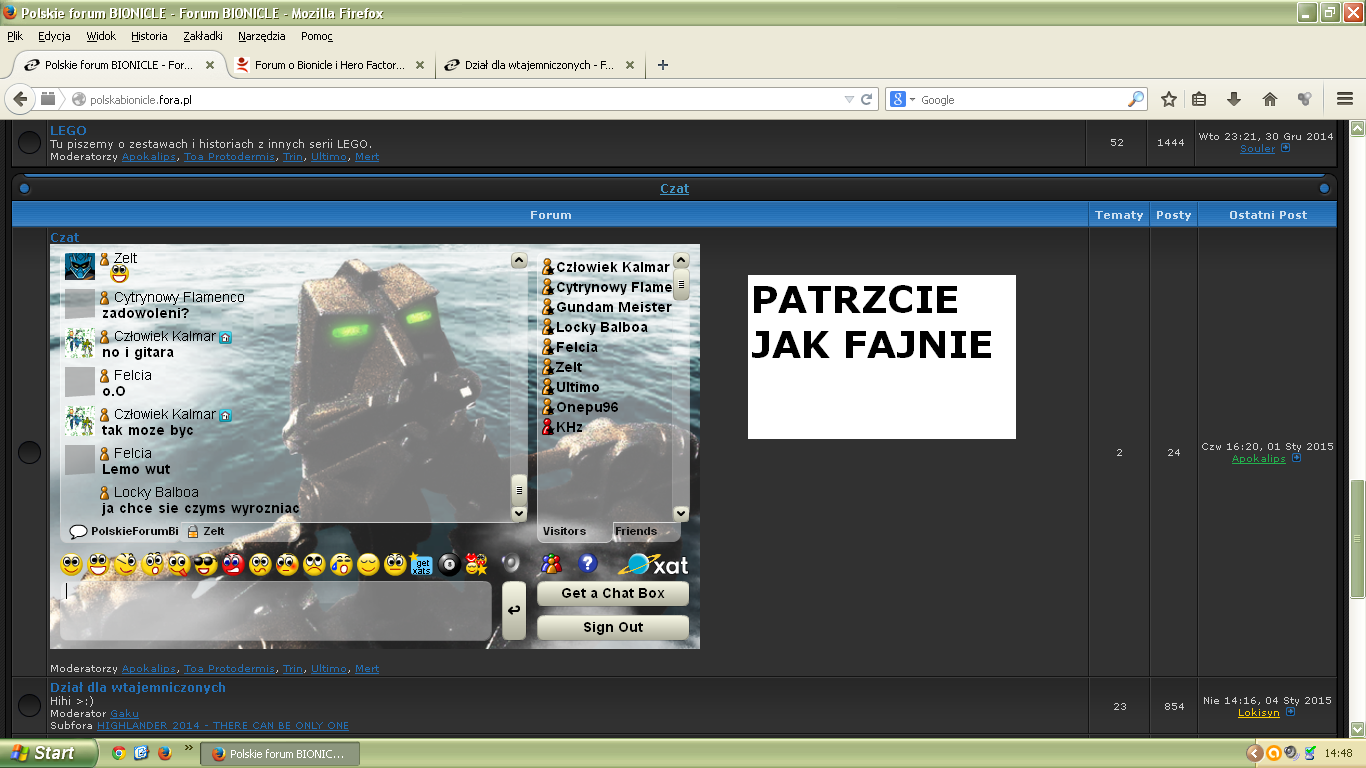Screen dimensions: 1366x768
Task: Go to the Firefox home page icon
Action: (1270, 99)
